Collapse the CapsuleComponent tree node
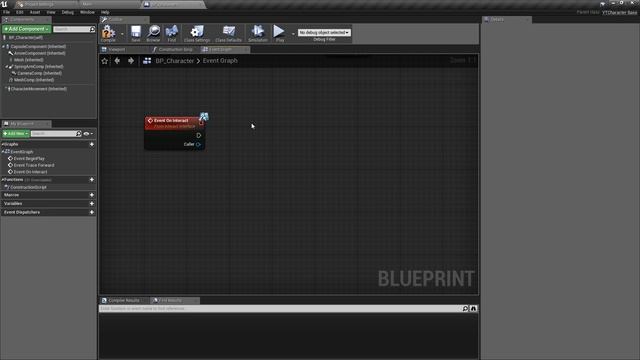This screenshot has height=360, width=640. click(x=4, y=47)
